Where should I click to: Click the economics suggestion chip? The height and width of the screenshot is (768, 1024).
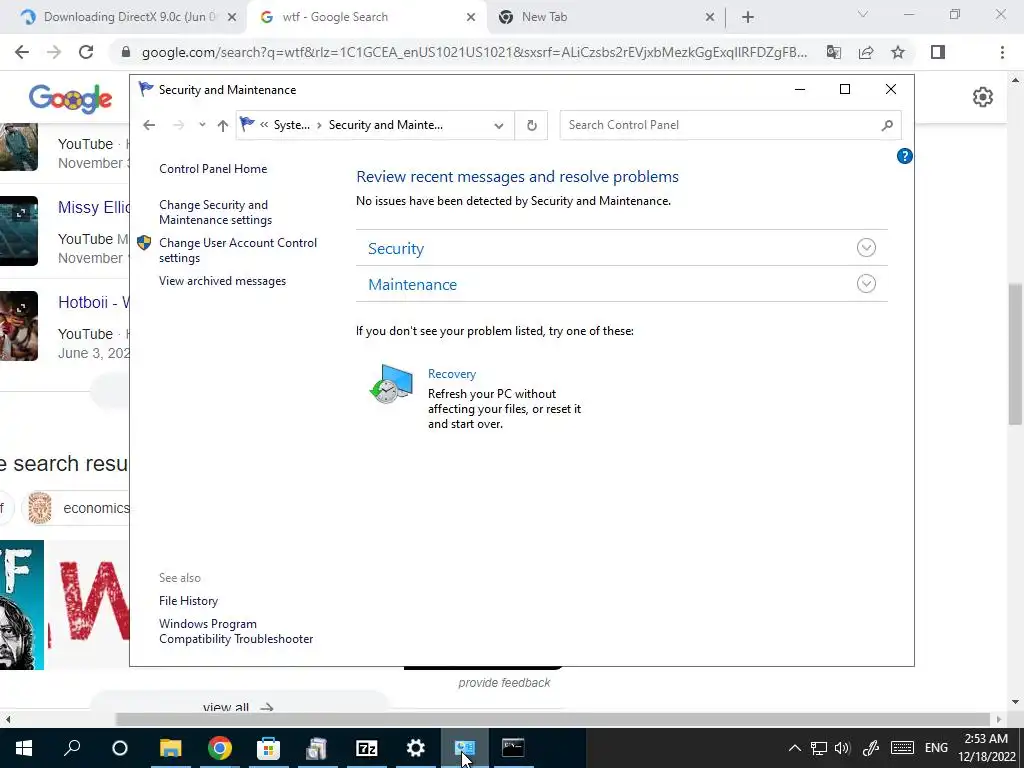[77, 508]
